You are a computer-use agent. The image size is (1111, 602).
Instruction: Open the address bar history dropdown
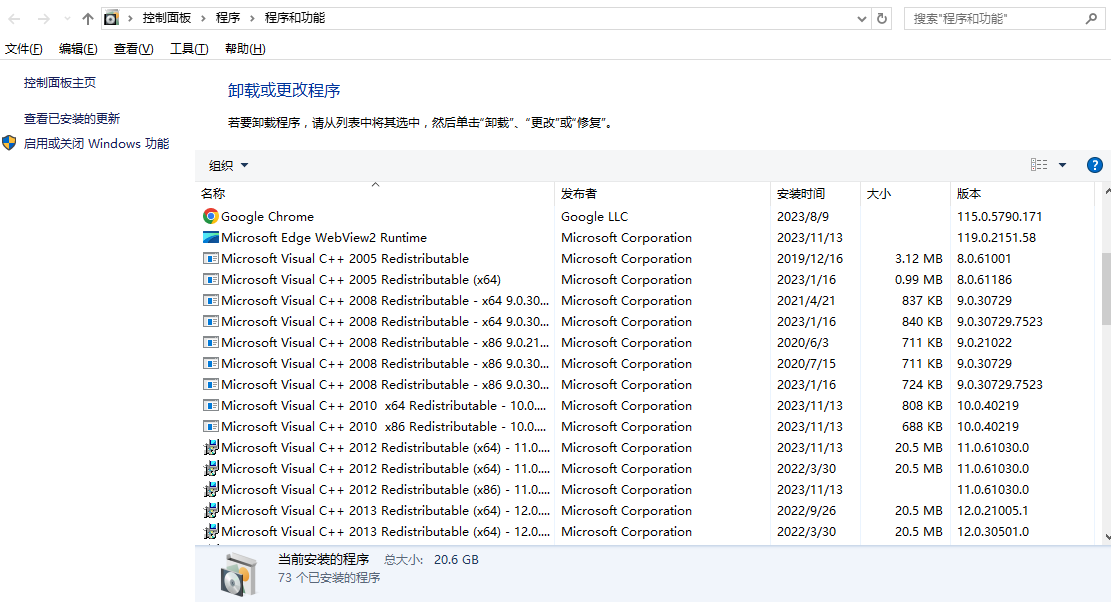pos(861,18)
